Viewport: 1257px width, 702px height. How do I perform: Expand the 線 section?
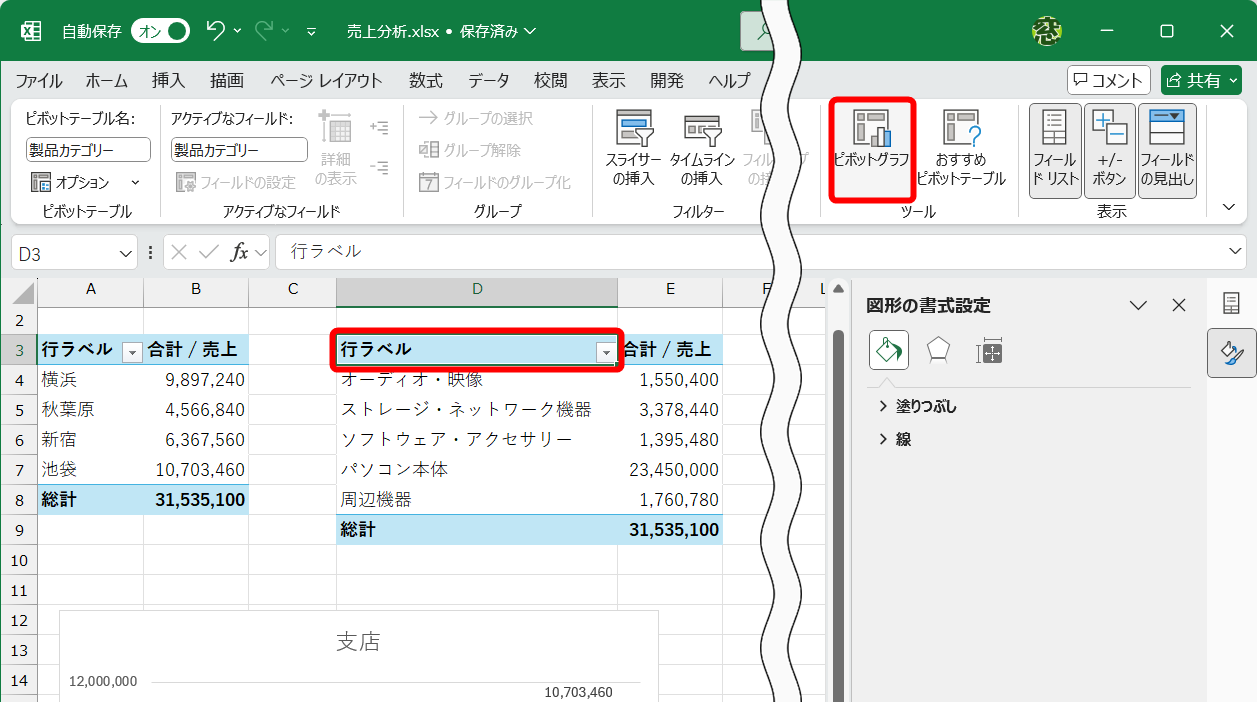coord(899,438)
